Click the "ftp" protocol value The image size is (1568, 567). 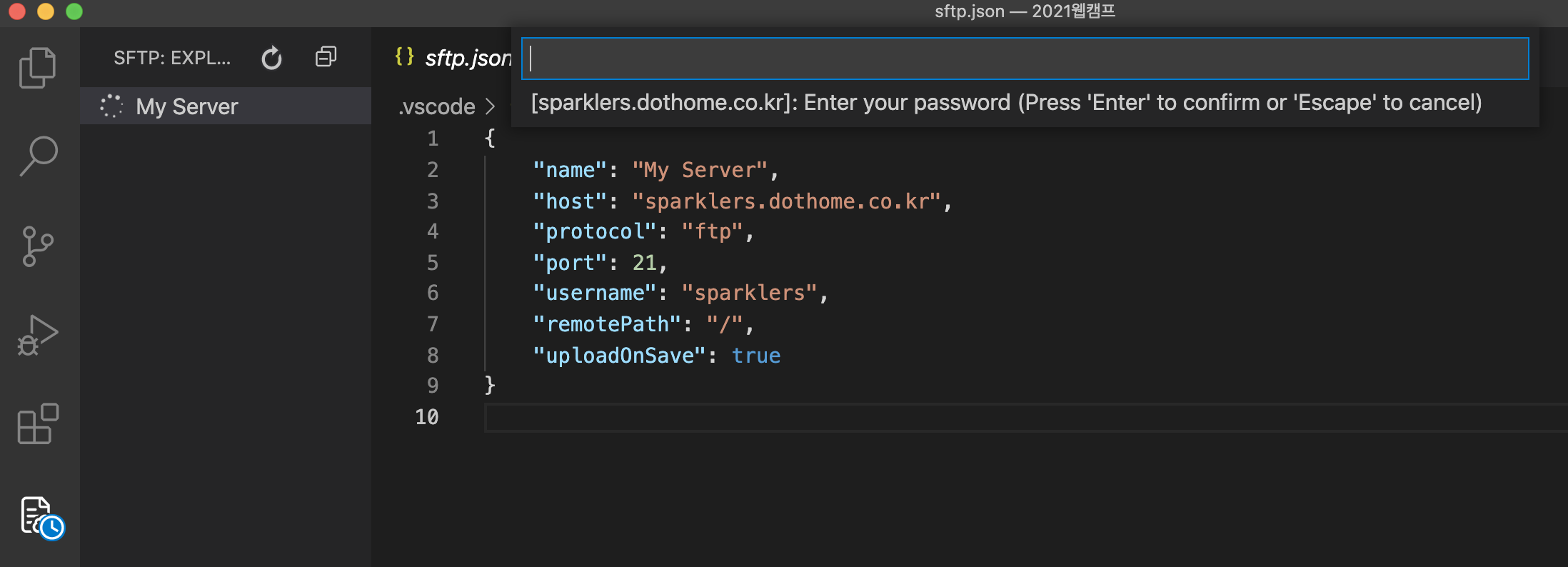pyautogui.click(x=713, y=231)
